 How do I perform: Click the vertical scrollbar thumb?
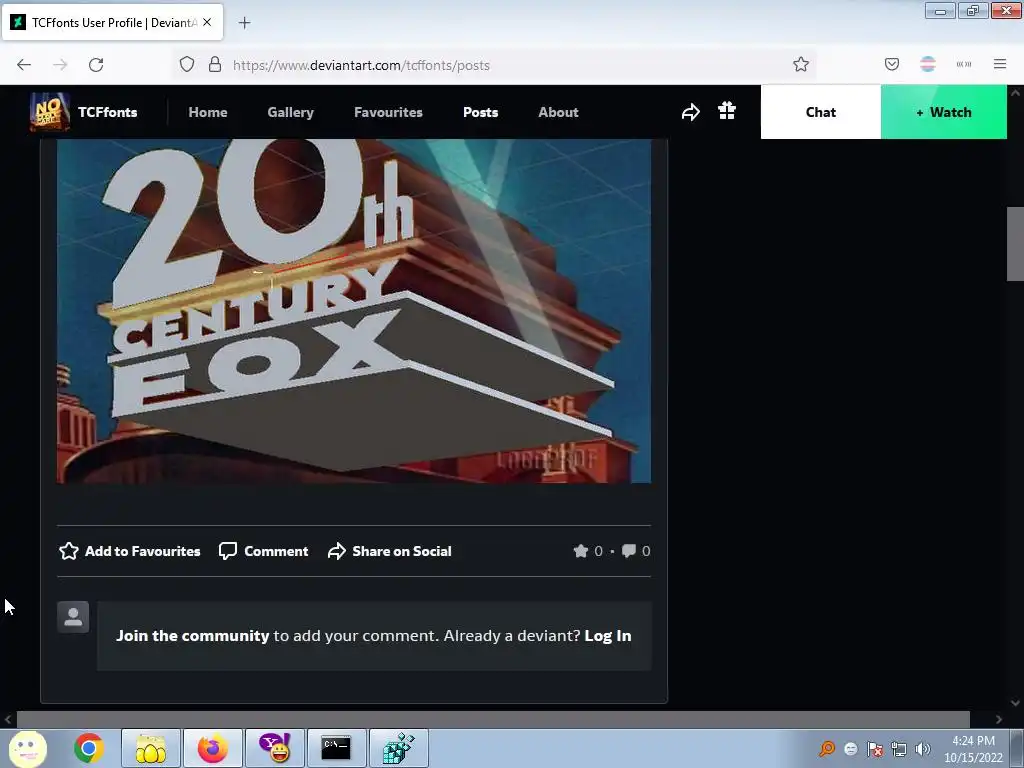pyautogui.click(x=1015, y=244)
